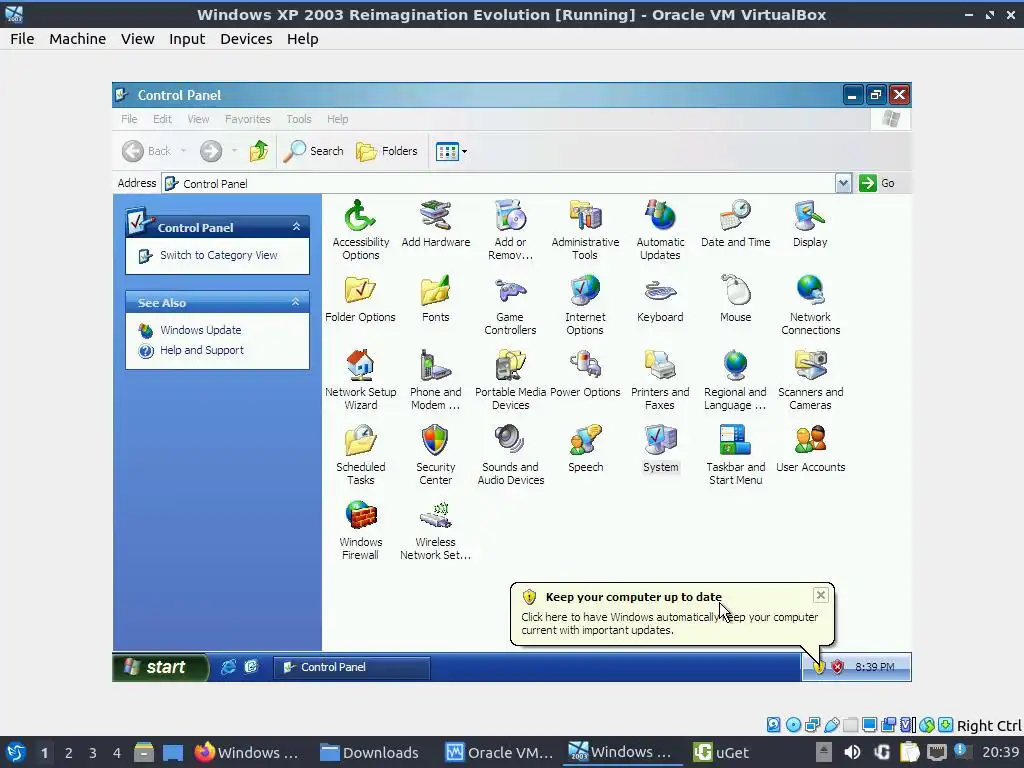Open the Windows Update link
1024x768 pixels.
(200, 330)
